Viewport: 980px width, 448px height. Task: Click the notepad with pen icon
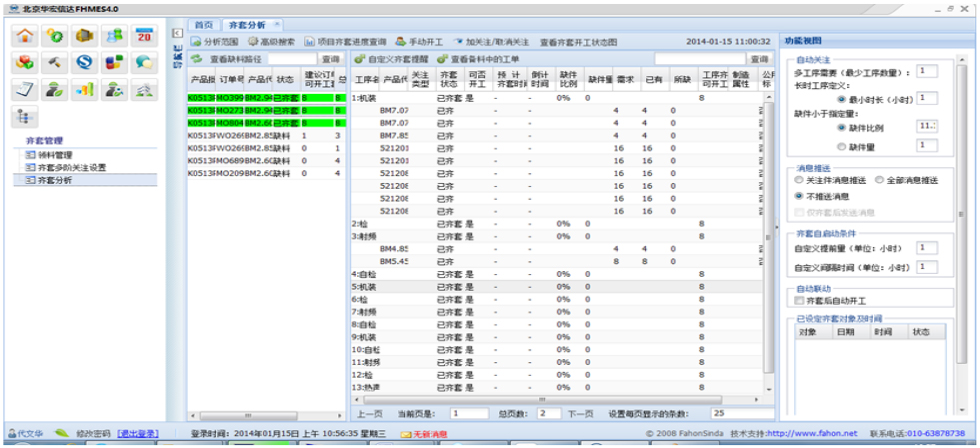(x=25, y=90)
